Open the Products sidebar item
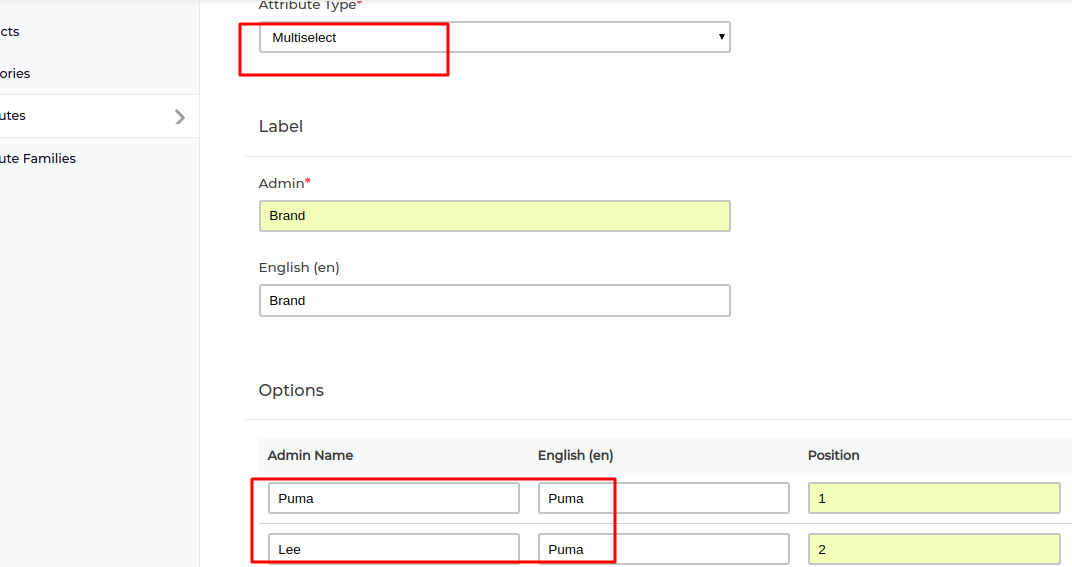The image size is (1072, 567). pyautogui.click(x=10, y=31)
